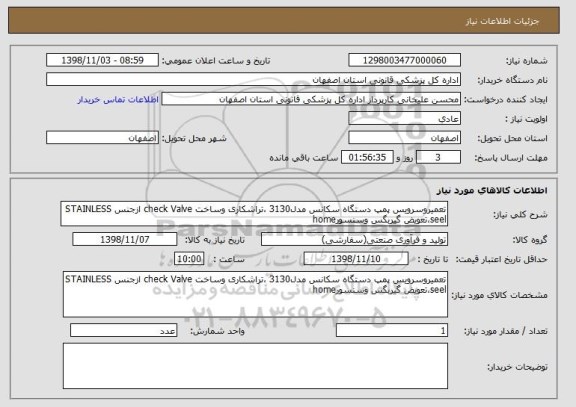Click the شهر محل تحویل field

coord(102,138)
